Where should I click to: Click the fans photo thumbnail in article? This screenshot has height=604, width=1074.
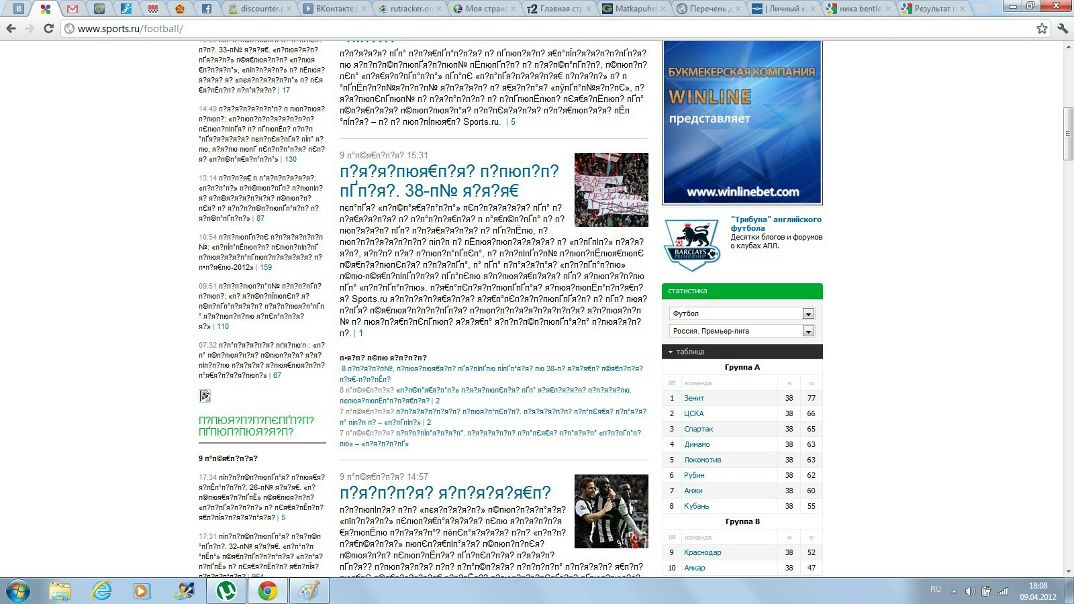(611, 190)
